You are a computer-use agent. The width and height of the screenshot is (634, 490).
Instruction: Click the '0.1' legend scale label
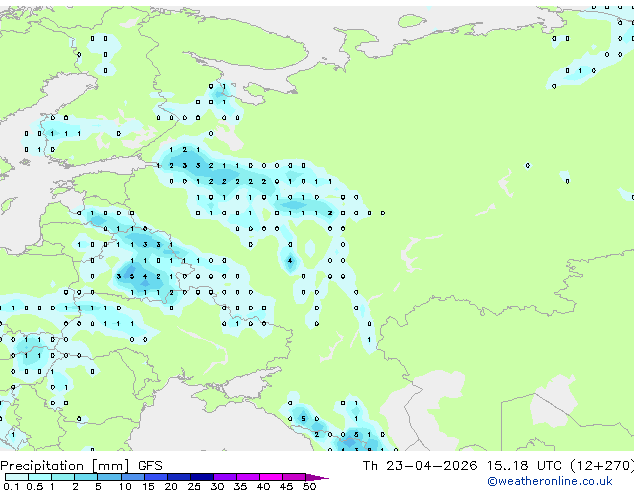[x=11, y=486]
